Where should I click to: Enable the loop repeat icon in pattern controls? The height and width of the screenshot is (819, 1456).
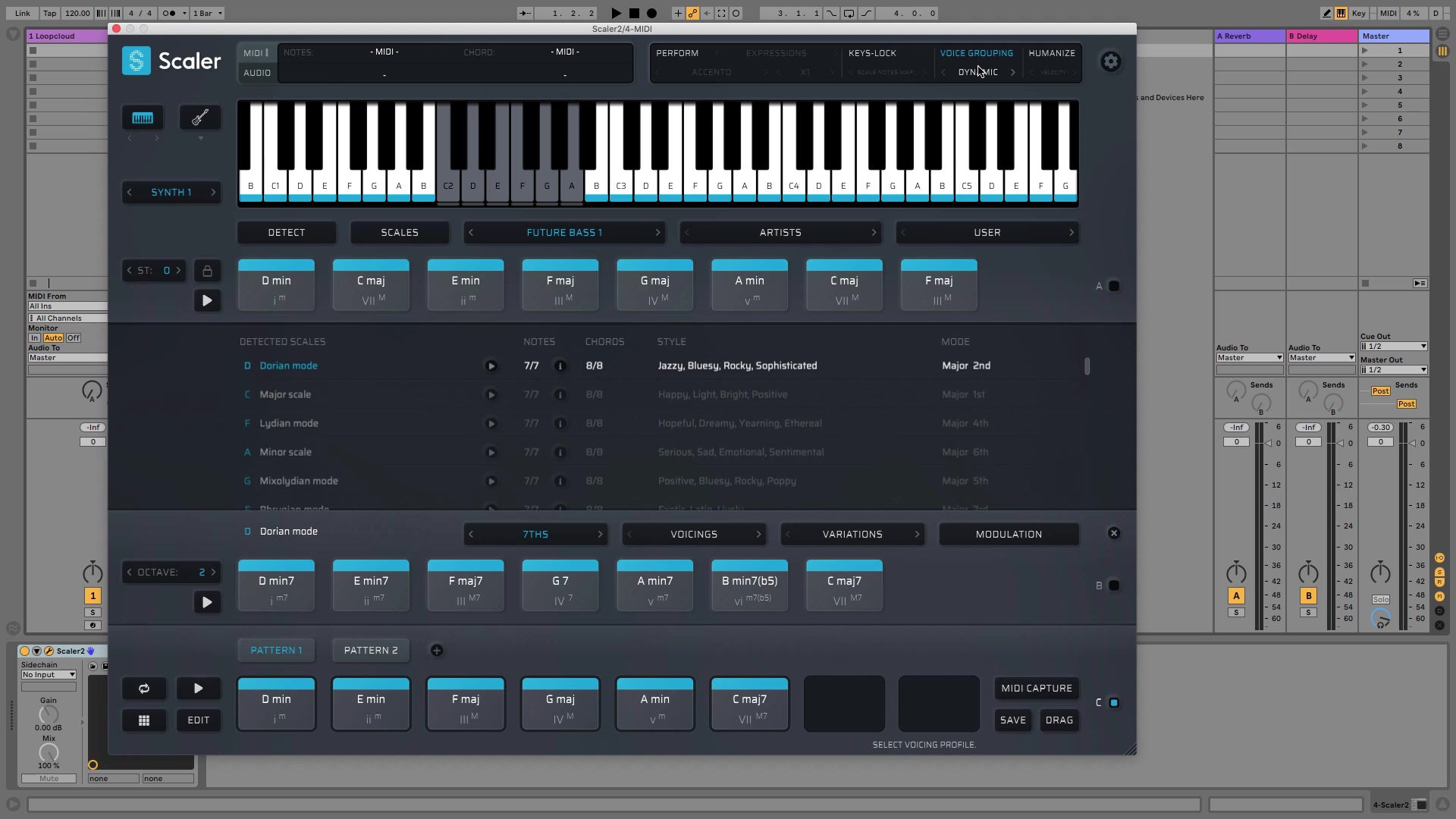144,688
